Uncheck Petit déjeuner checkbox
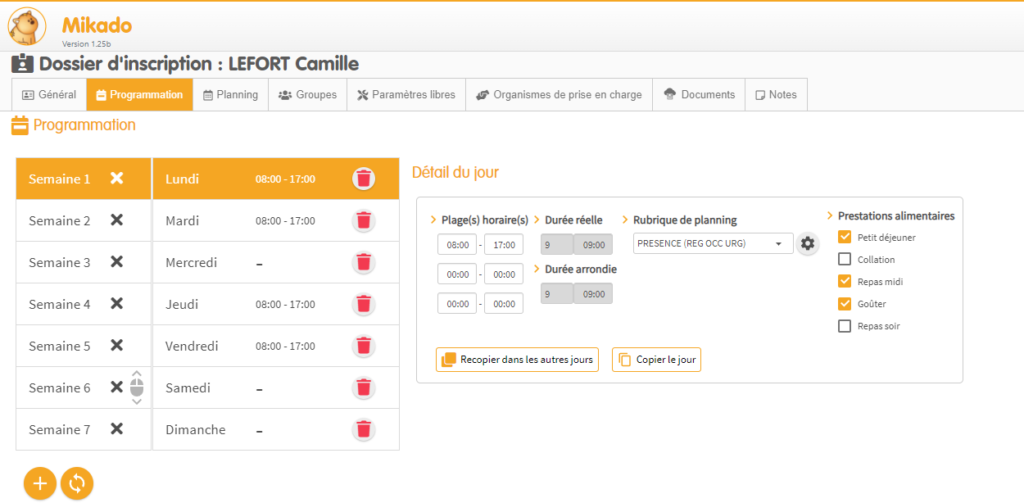This screenshot has width=1024, height=503. click(845, 237)
